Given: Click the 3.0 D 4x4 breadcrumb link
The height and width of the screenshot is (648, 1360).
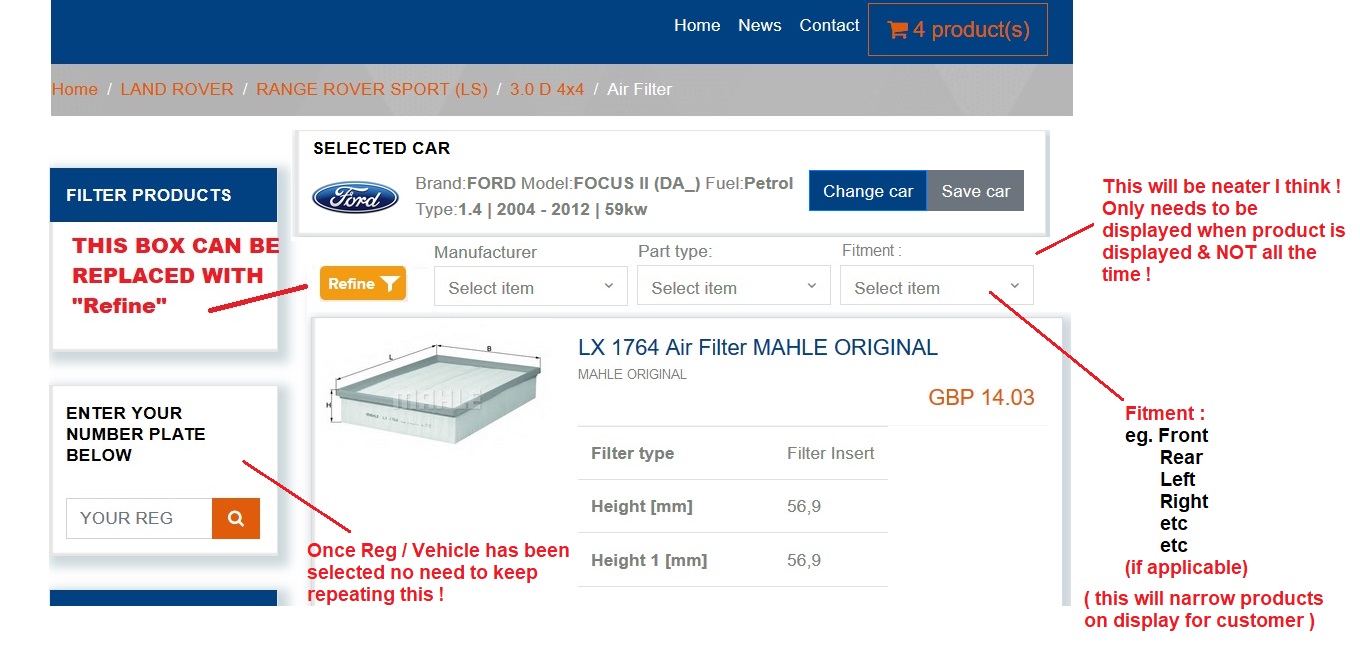Looking at the screenshot, I should coord(547,89).
